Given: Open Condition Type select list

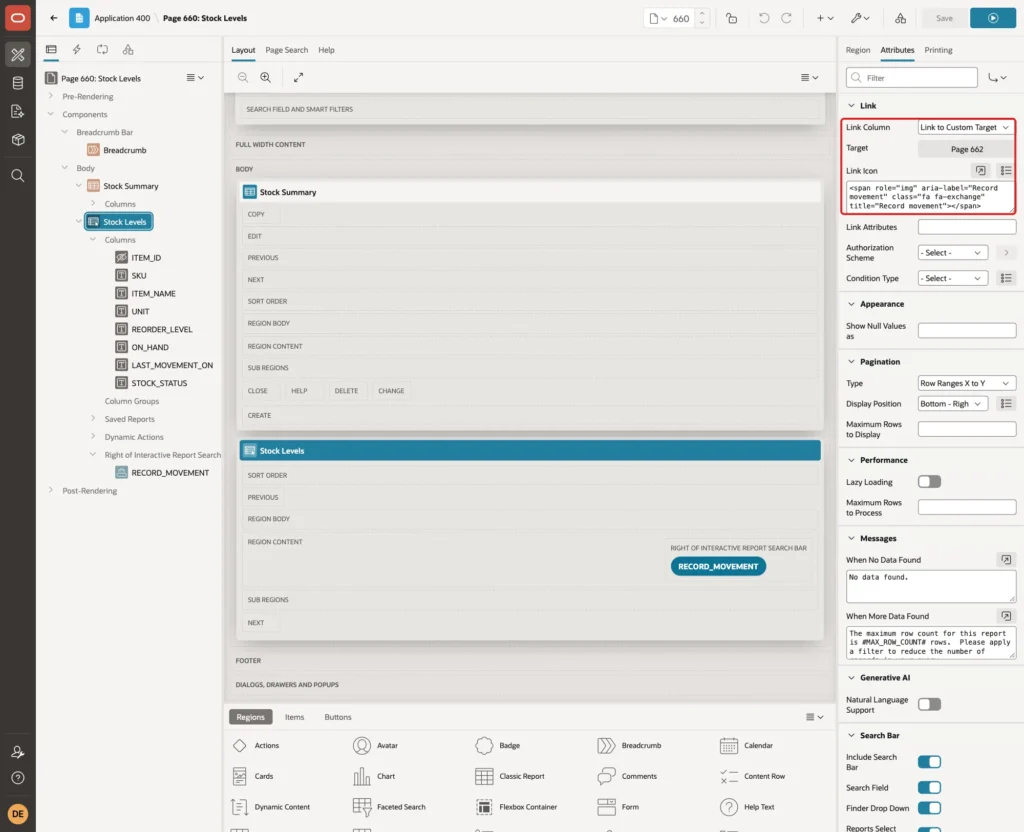Looking at the screenshot, I should [953, 278].
